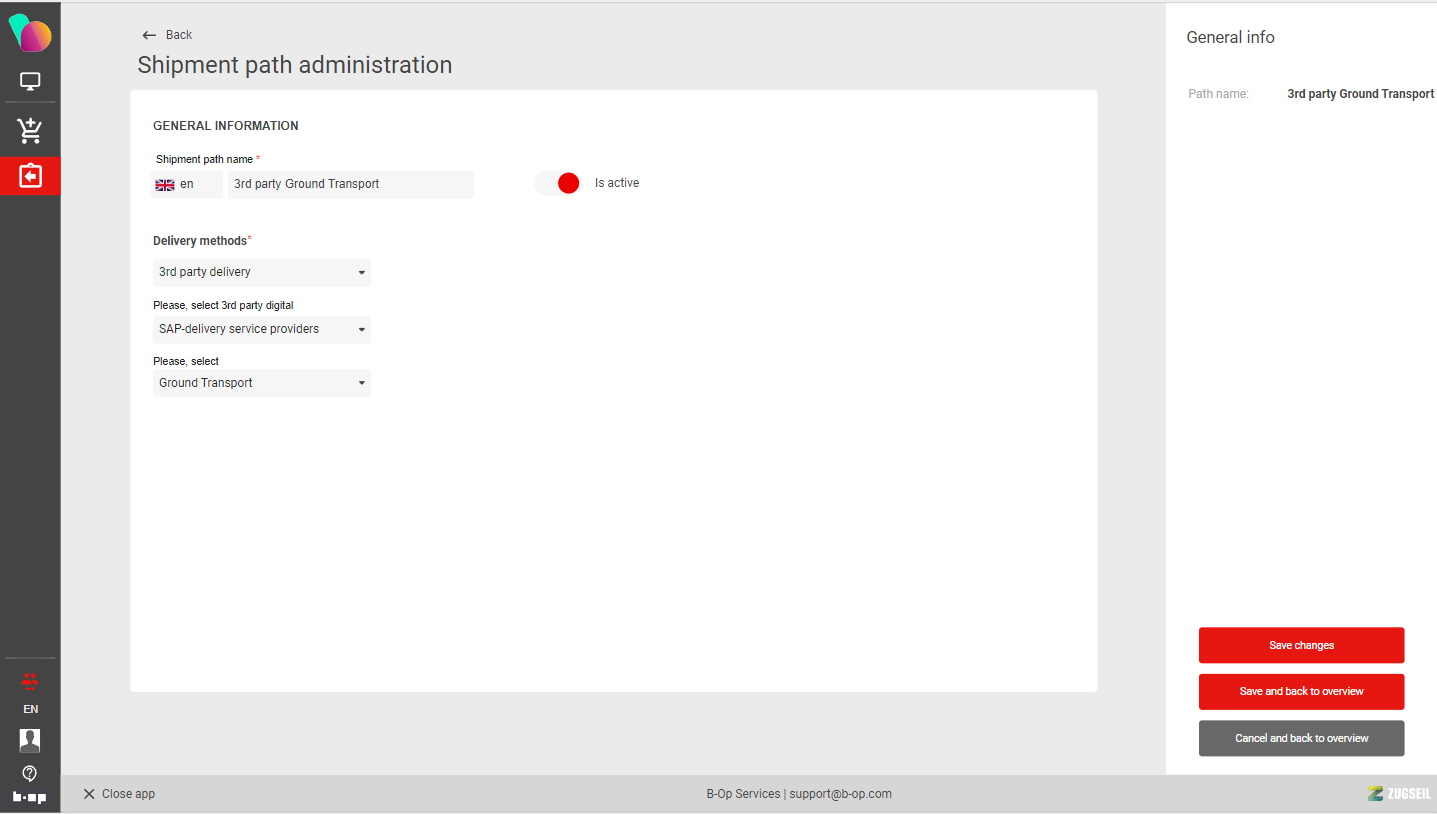Viewport: 1437px width, 814px height.
Task: Click the colorful app logo in sidebar
Action: click(30, 34)
